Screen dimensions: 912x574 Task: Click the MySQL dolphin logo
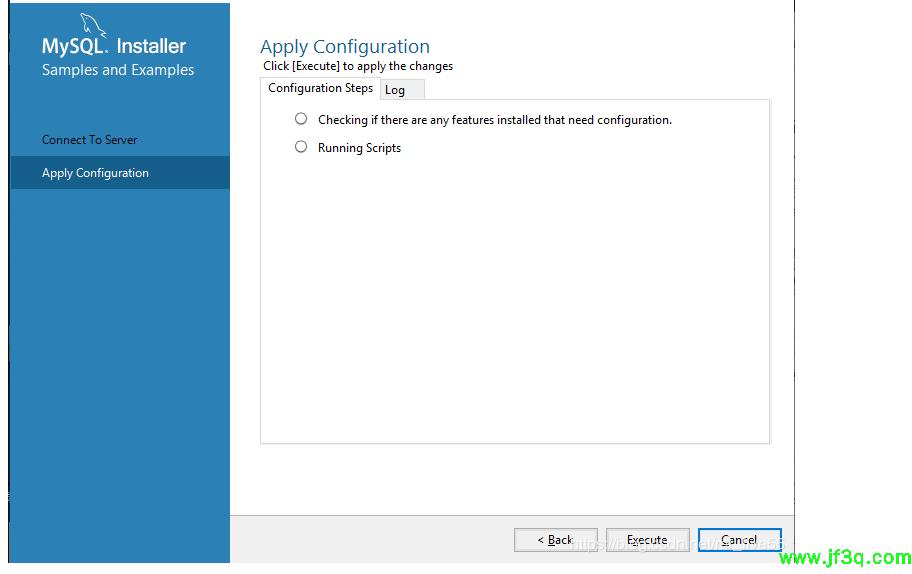point(93,24)
